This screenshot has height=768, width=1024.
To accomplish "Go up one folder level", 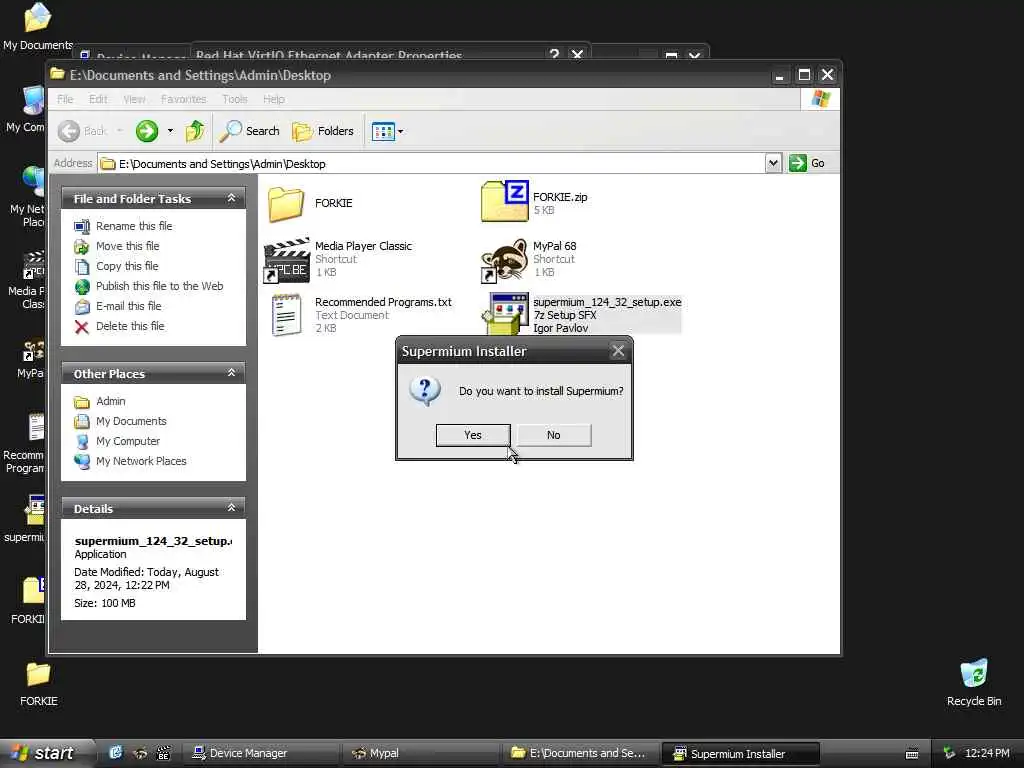I will click(195, 131).
